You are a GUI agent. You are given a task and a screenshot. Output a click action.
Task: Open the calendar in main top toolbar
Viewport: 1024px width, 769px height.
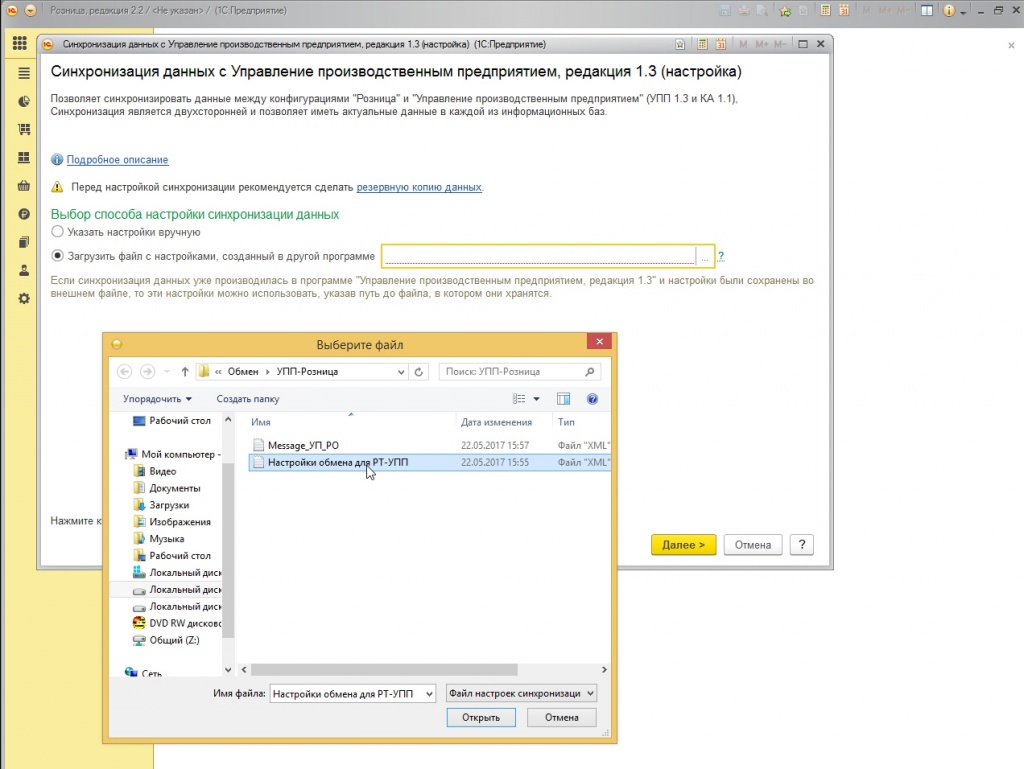(846, 10)
